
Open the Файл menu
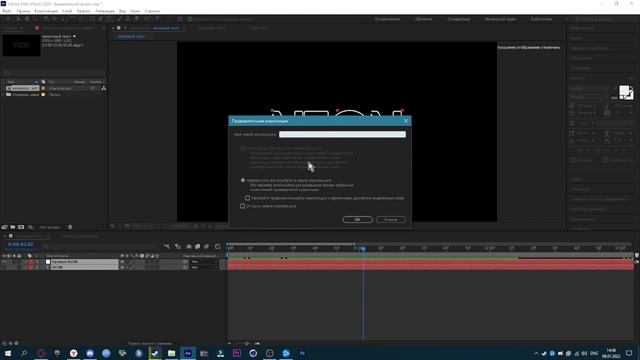click(x=7, y=11)
